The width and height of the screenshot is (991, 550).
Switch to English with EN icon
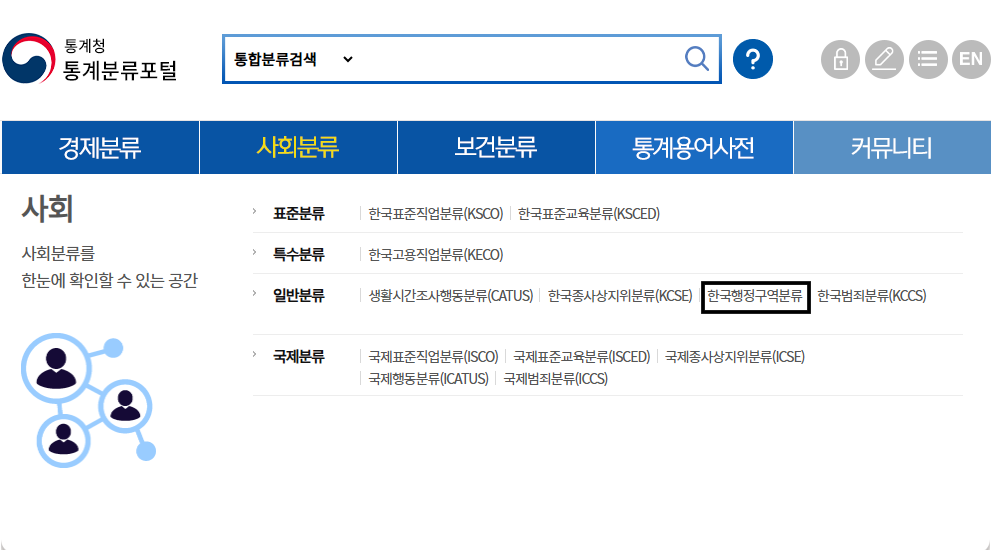970,59
